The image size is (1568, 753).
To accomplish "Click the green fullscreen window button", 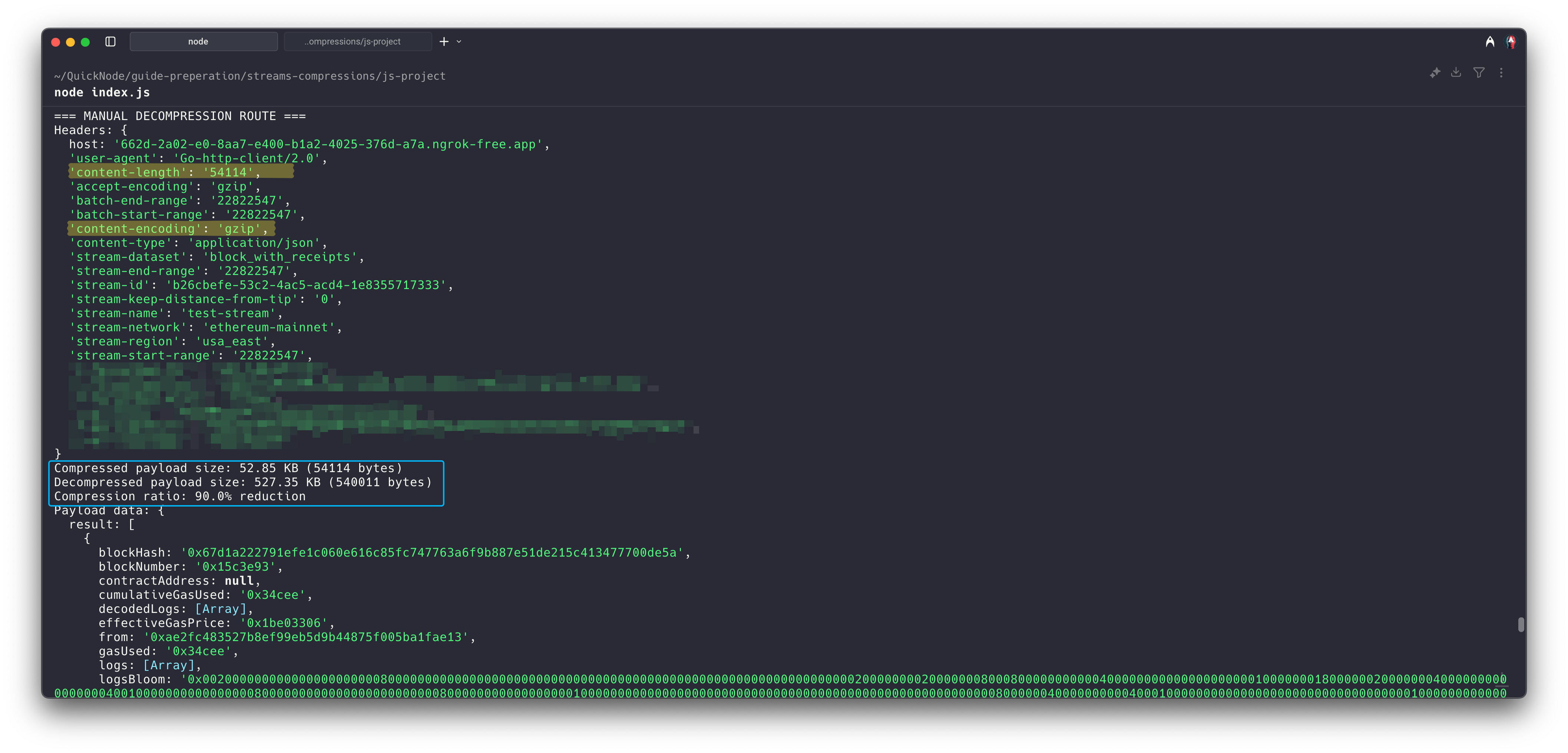I will click(x=85, y=42).
